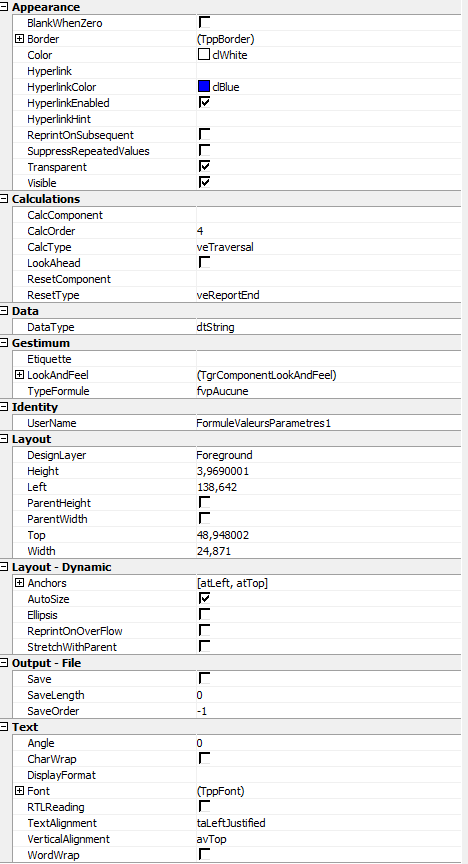Collapse the Layout - Dynamic category
The height and width of the screenshot is (864, 468).
(x=4, y=567)
